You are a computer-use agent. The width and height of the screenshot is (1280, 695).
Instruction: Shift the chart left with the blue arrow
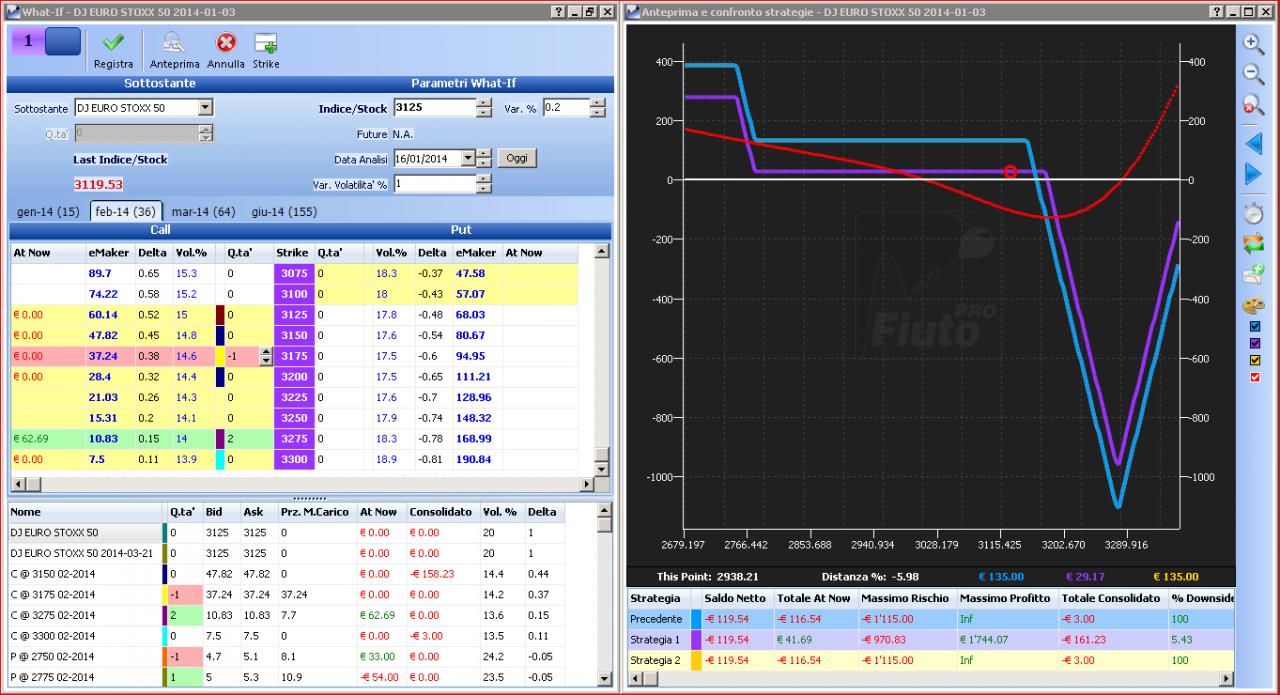coord(1253,143)
